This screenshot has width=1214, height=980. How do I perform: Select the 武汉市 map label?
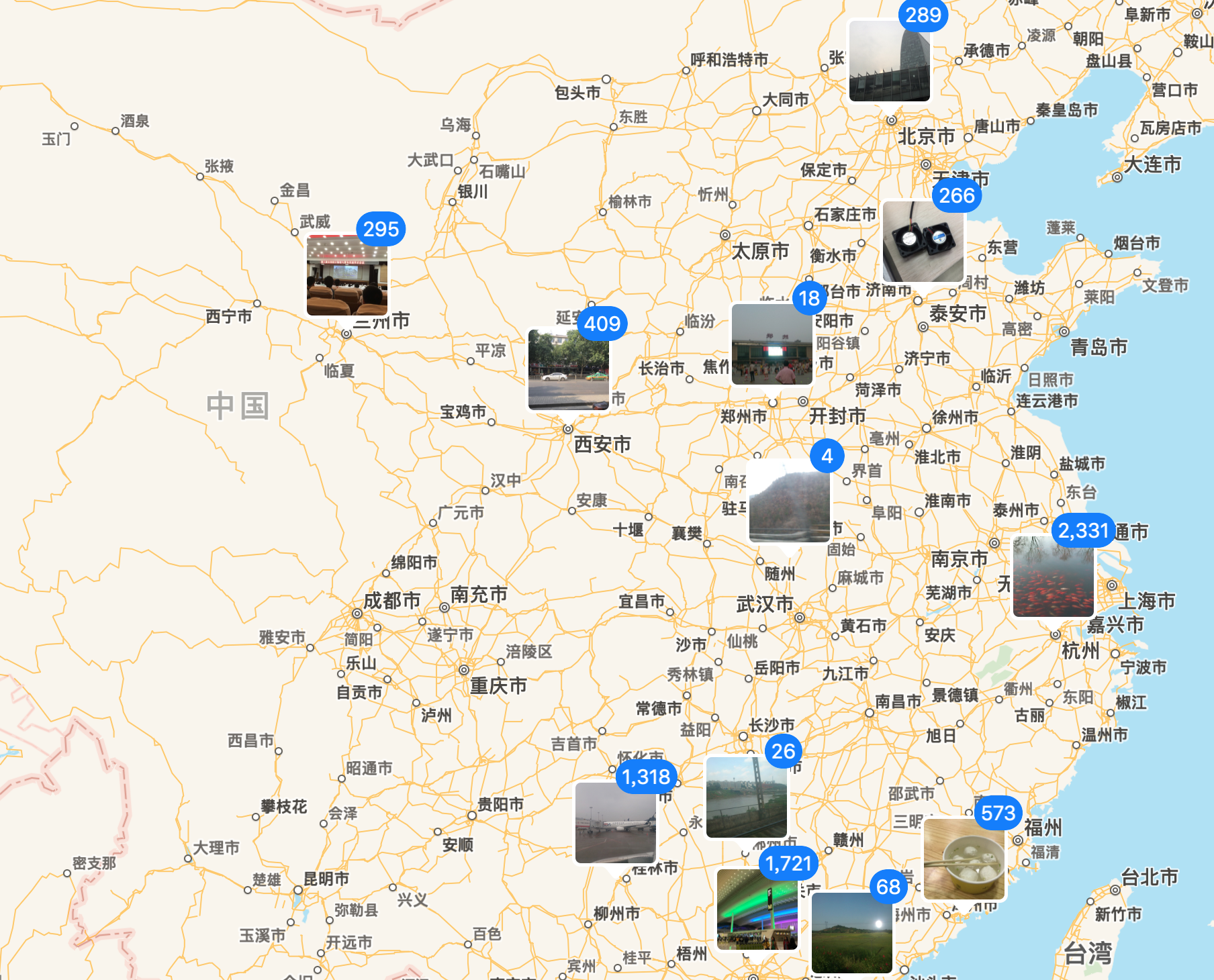point(765,604)
